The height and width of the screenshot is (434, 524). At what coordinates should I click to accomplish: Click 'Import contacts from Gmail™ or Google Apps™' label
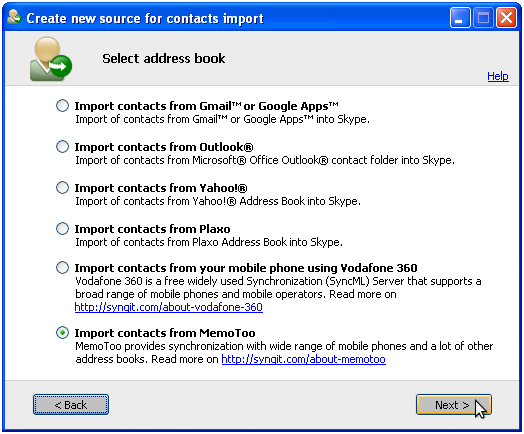207,106
